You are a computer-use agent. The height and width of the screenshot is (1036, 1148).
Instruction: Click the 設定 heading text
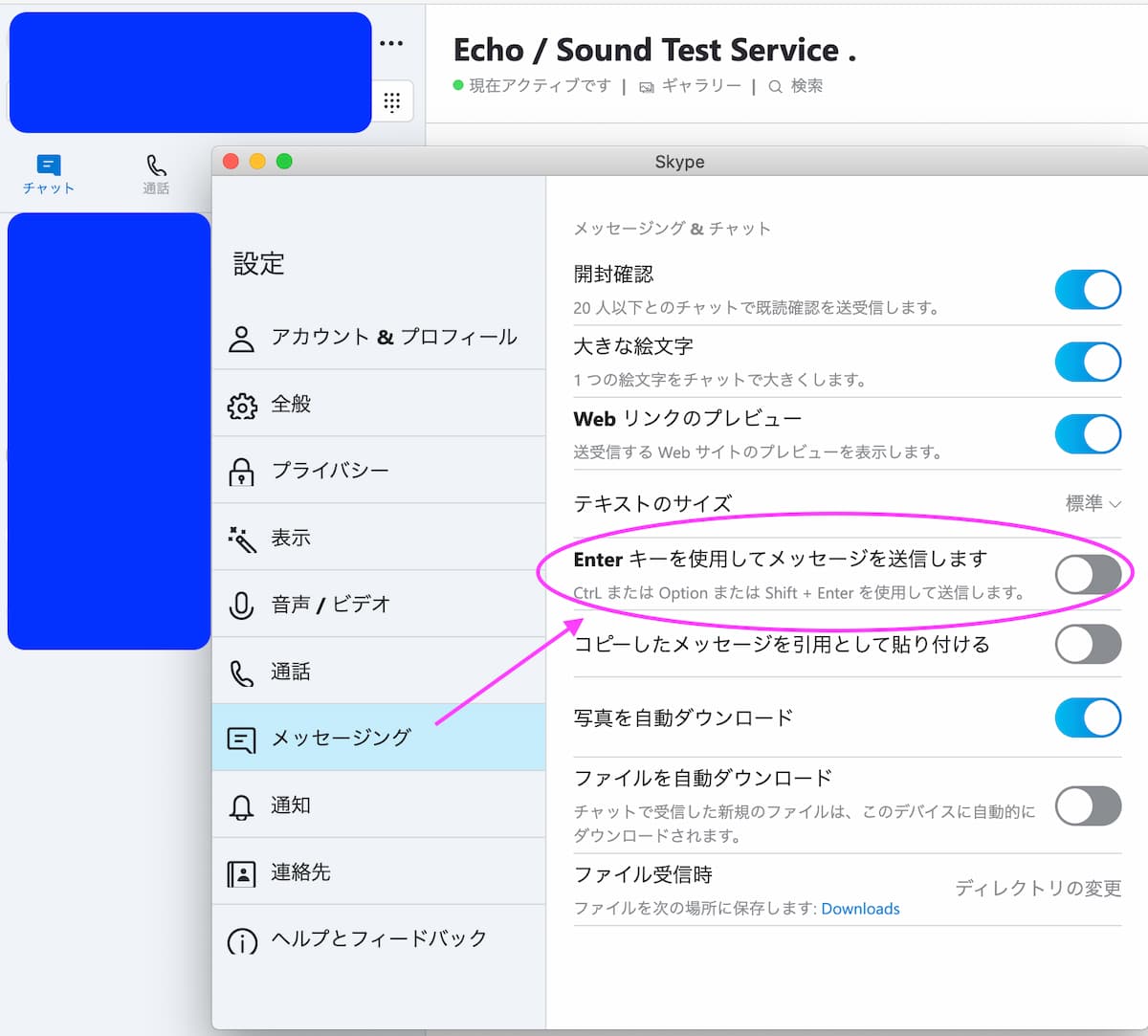[x=258, y=264]
